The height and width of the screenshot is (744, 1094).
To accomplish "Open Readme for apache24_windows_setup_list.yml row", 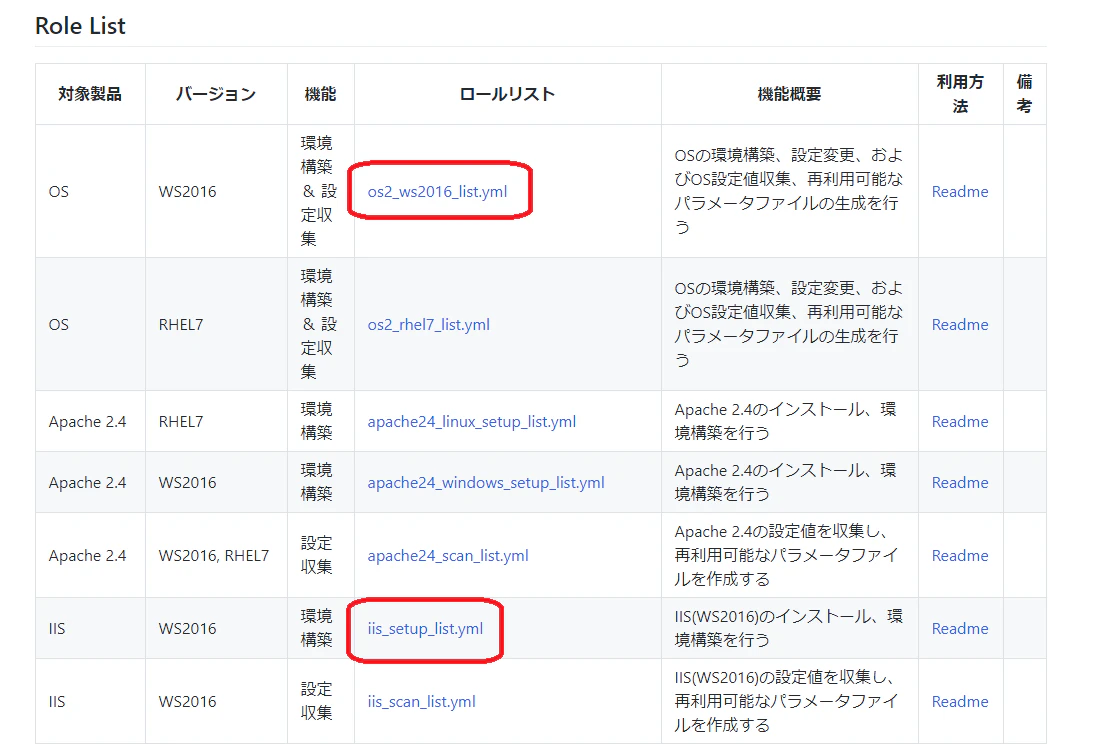I will (960, 482).
